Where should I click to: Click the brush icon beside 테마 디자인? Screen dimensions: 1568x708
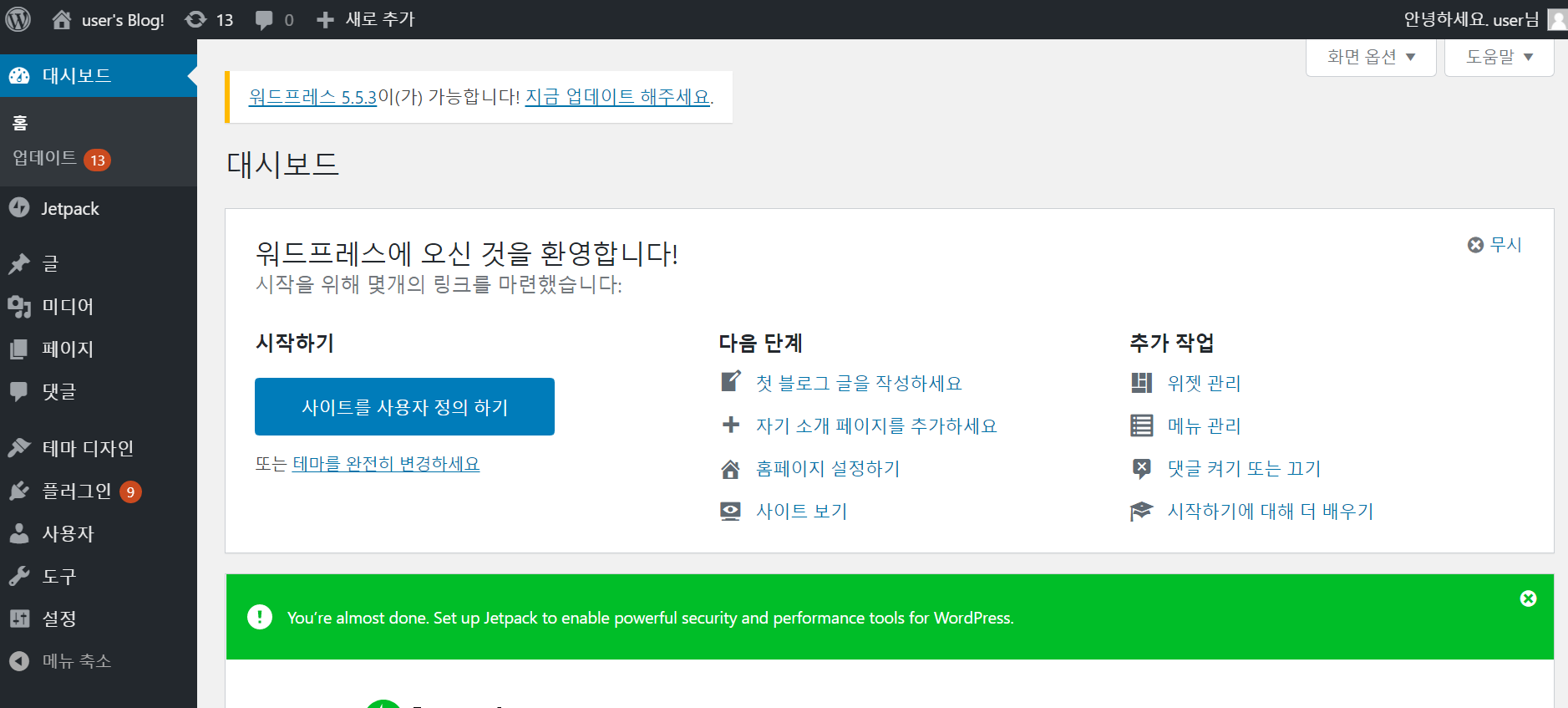(19, 448)
